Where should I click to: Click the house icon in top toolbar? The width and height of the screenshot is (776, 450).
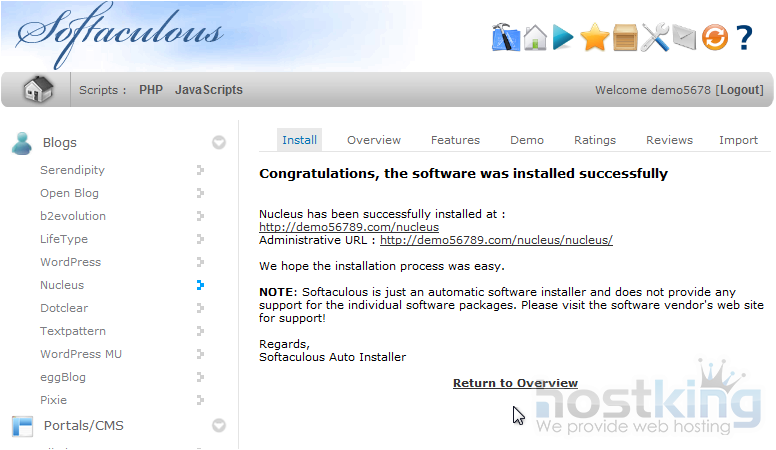[x=535, y=38]
